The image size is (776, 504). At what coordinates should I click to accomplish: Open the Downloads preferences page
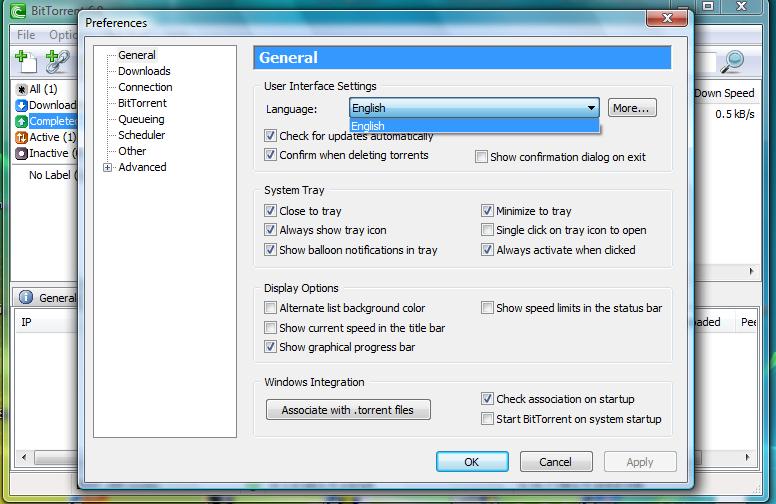(x=144, y=71)
